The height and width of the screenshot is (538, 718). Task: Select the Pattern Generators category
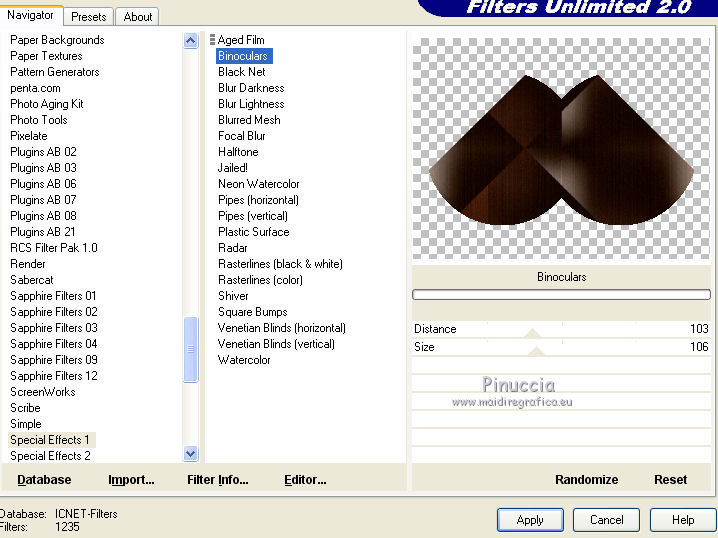[54, 72]
